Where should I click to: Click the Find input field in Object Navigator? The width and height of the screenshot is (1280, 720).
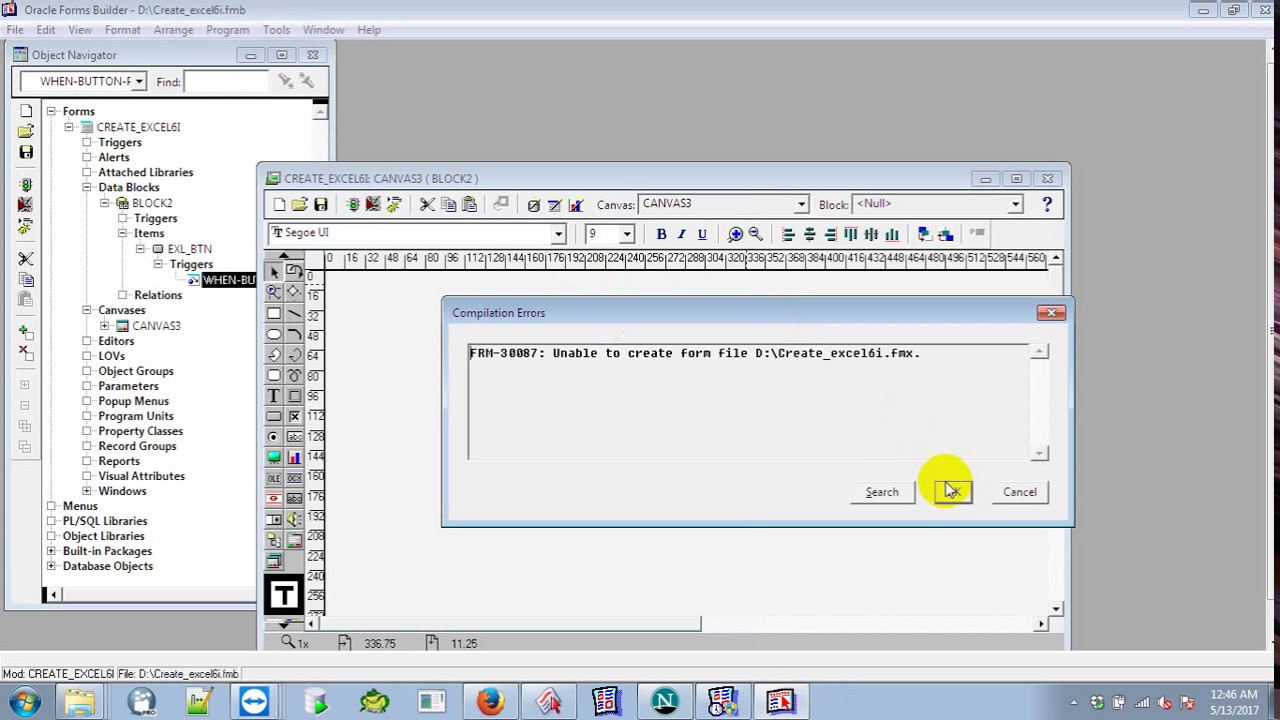tap(226, 82)
